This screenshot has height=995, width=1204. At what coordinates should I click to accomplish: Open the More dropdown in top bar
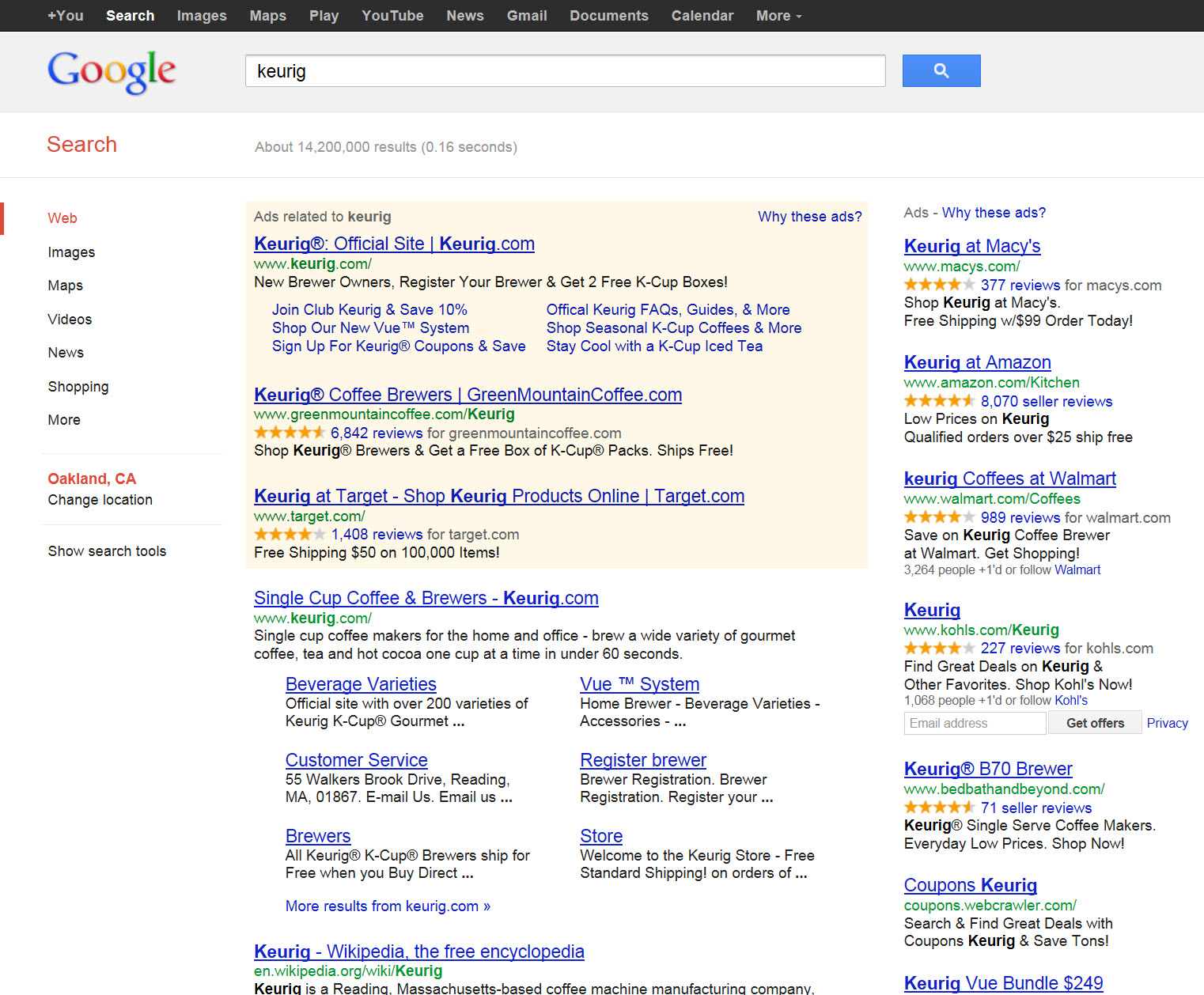tap(778, 16)
